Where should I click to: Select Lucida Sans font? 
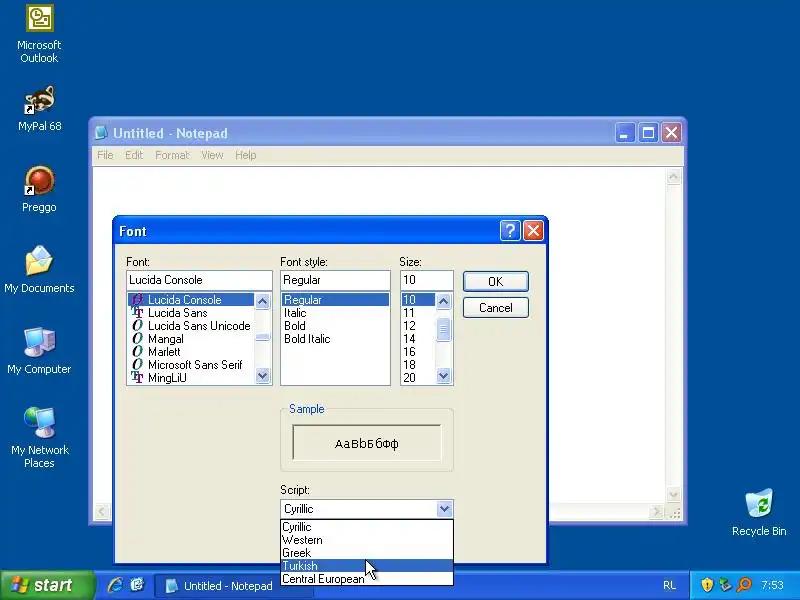pyautogui.click(x=191, y=313)
